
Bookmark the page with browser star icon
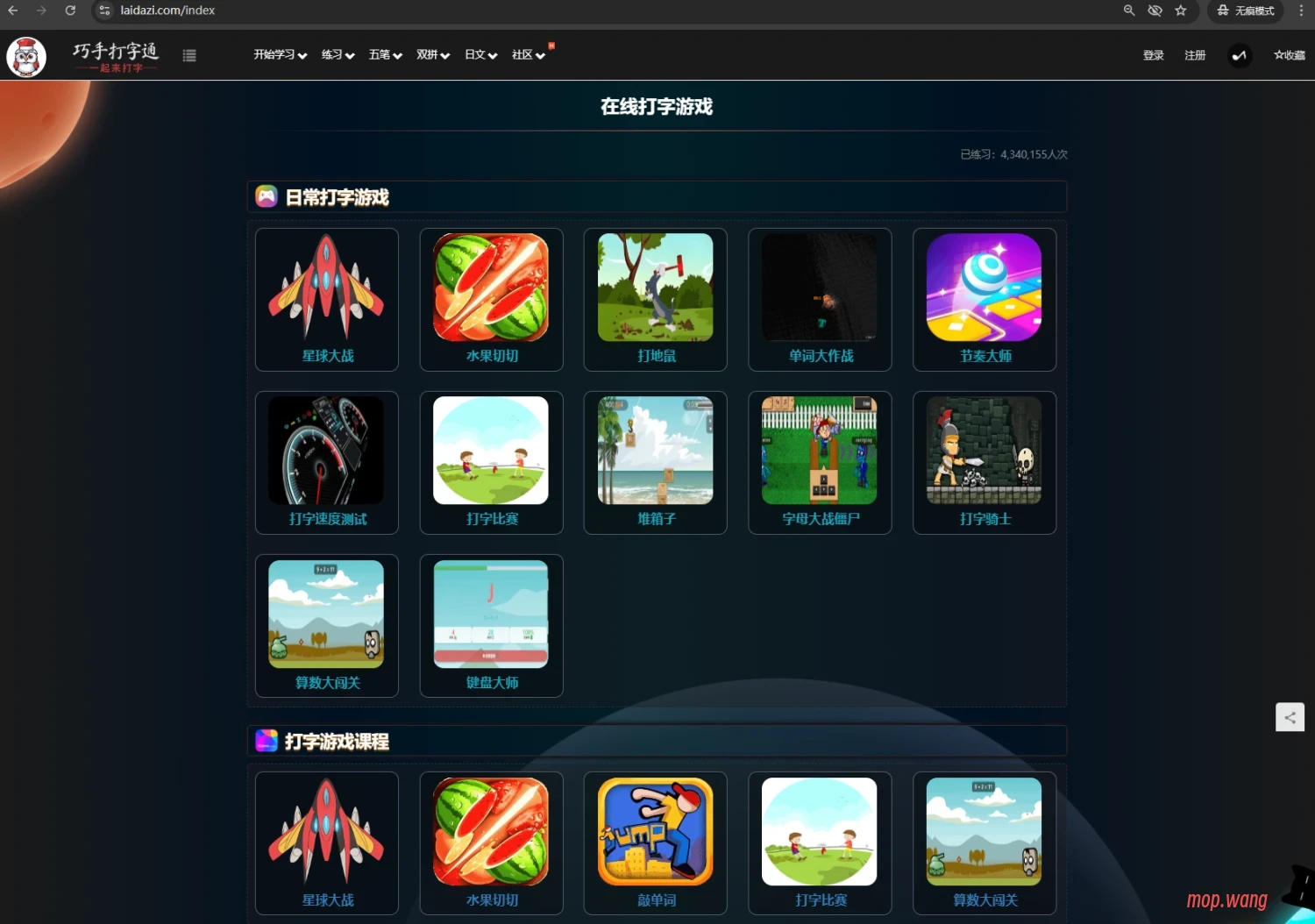click(x=1181, y=11)
